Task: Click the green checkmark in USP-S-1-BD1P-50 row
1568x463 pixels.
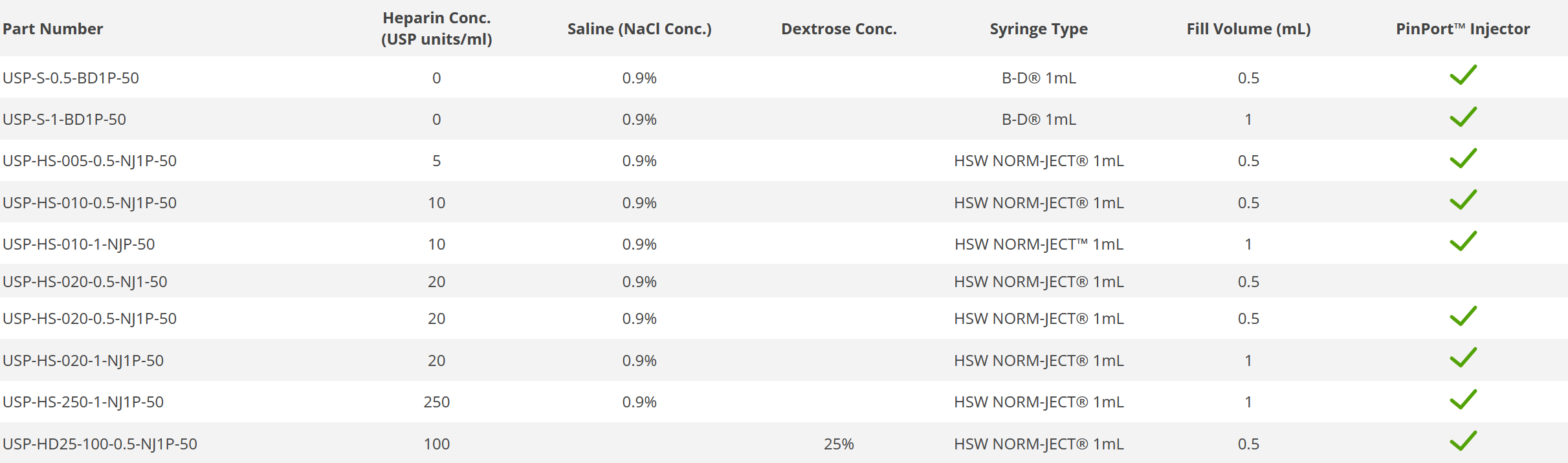Action: point(1463,118)
